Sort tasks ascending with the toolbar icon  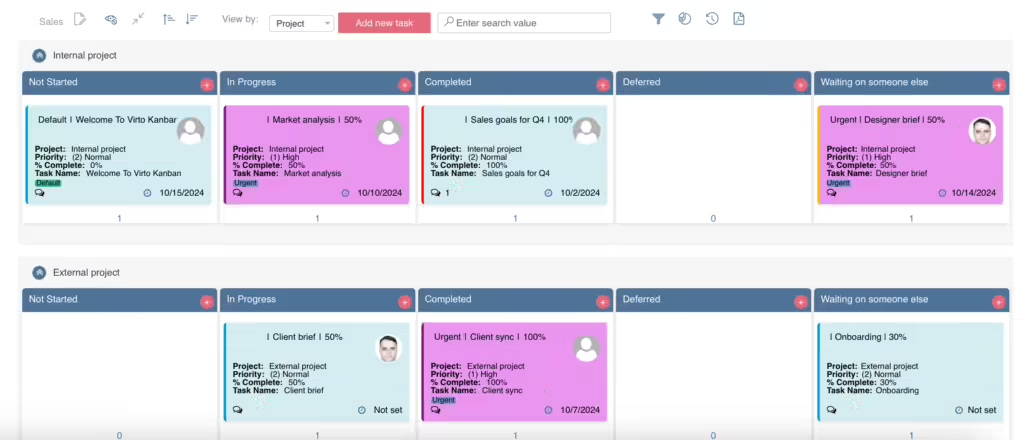[169, 19]
